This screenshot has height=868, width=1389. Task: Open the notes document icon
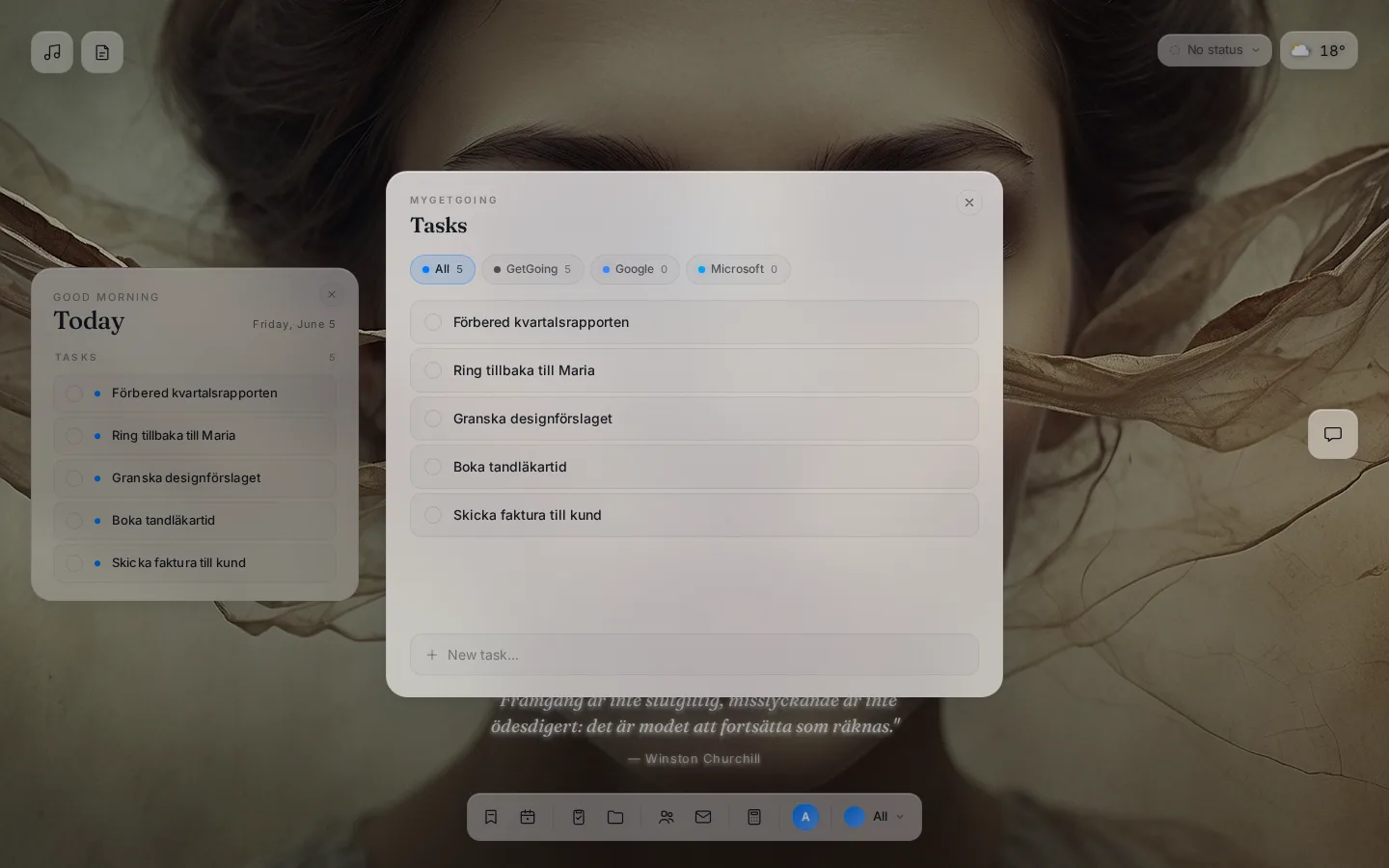click(x=102, y=52)
